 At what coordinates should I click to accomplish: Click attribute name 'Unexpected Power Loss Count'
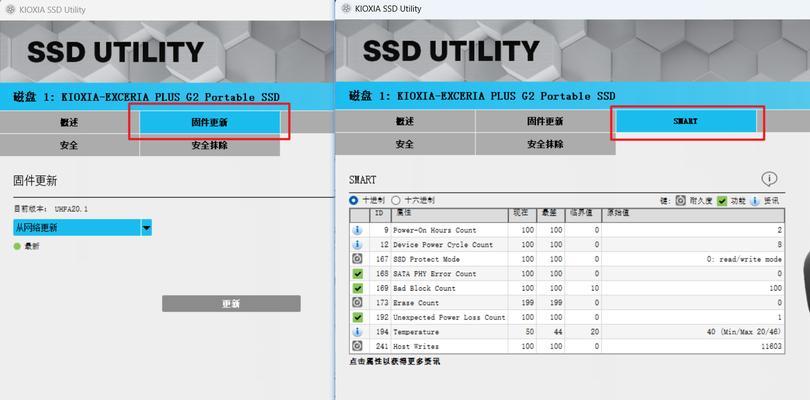pyautogui.click(x=449, y=317)
